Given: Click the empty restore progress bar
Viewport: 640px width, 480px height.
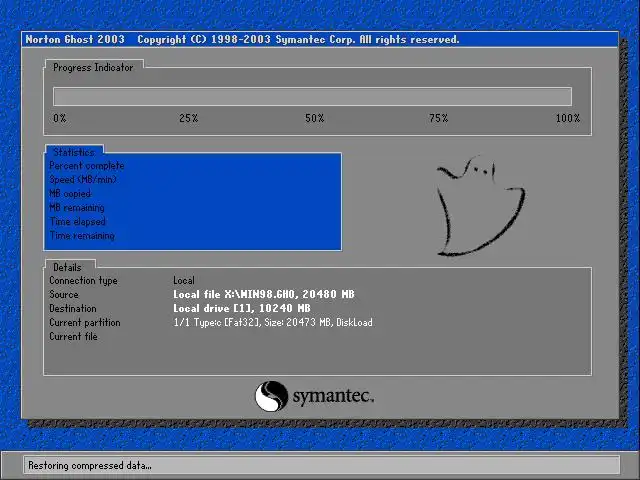Looking at the screenshot, I should click(x=312, y=97).
